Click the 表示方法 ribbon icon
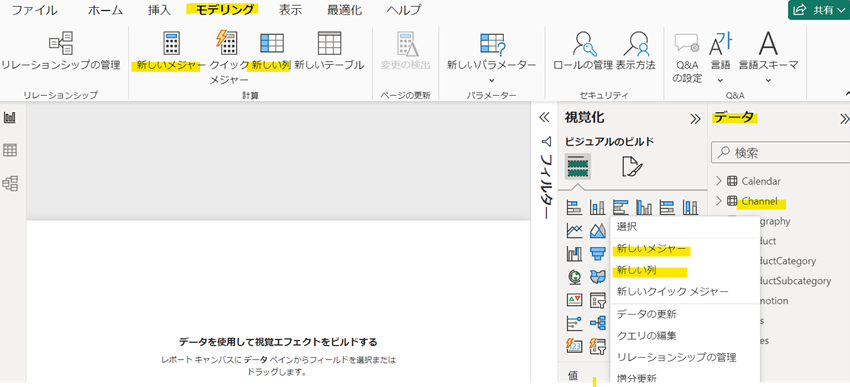 (636, 43)
